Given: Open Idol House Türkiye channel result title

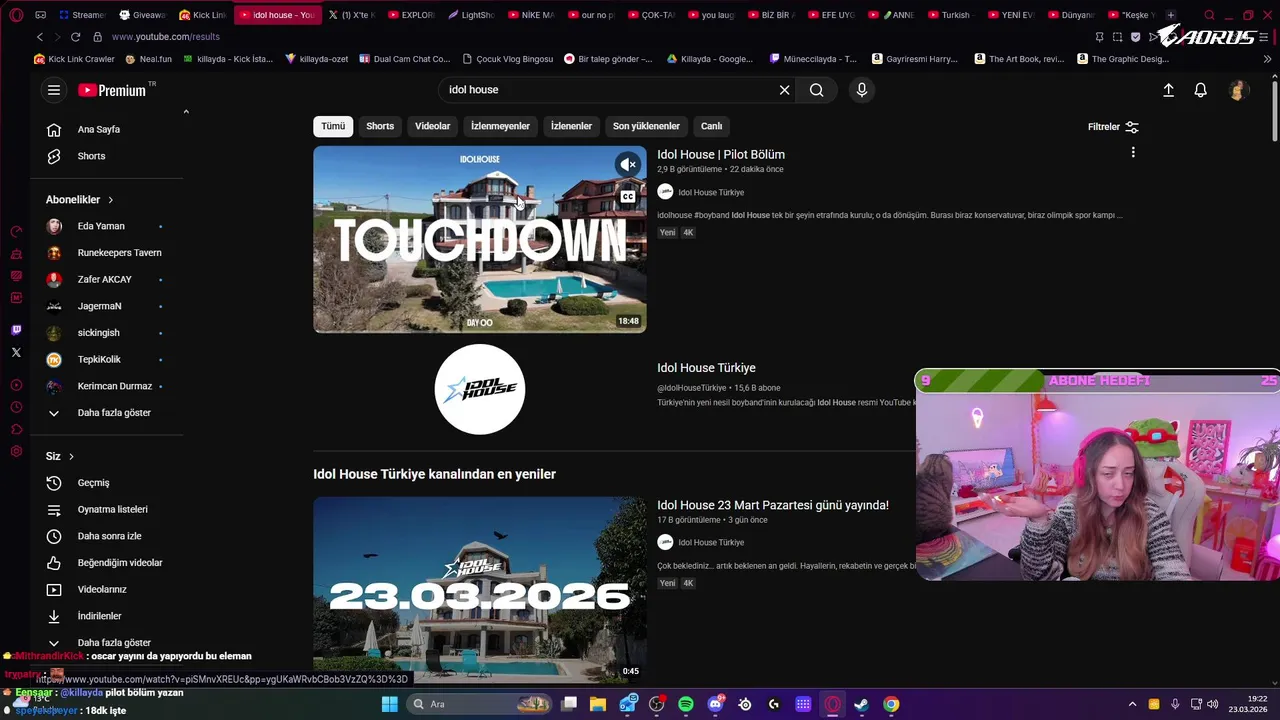Looking at the screenshot, I should click(706, 368).
